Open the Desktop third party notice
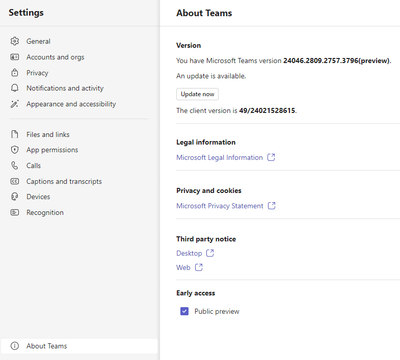 click(189, 253)
